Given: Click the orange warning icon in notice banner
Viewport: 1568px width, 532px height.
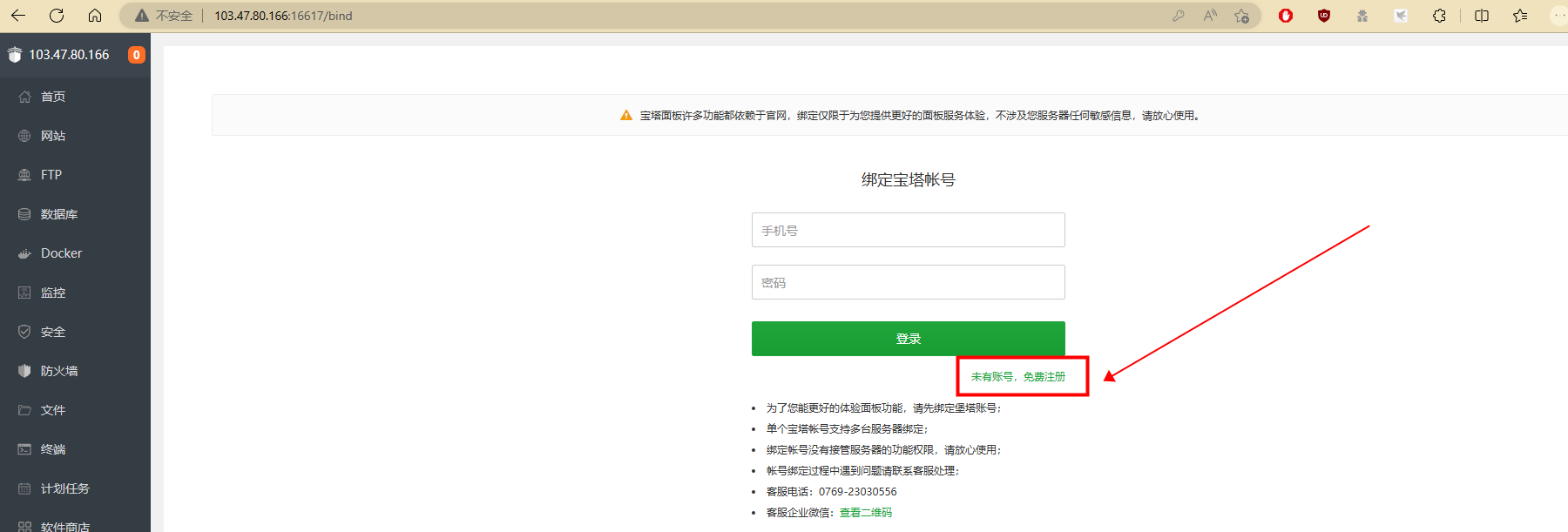Looking at the screenshot, I should 625,115.
